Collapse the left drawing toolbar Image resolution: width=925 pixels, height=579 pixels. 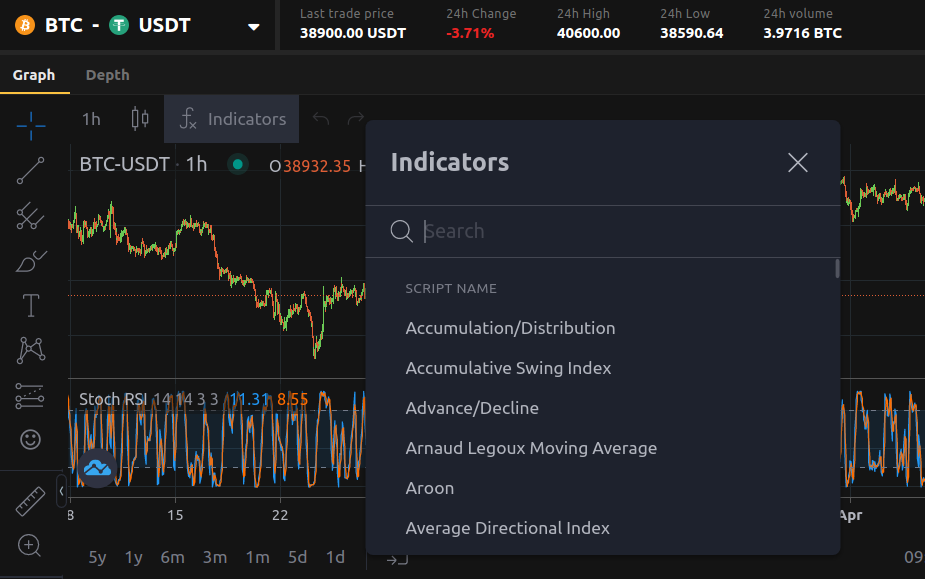60,490
